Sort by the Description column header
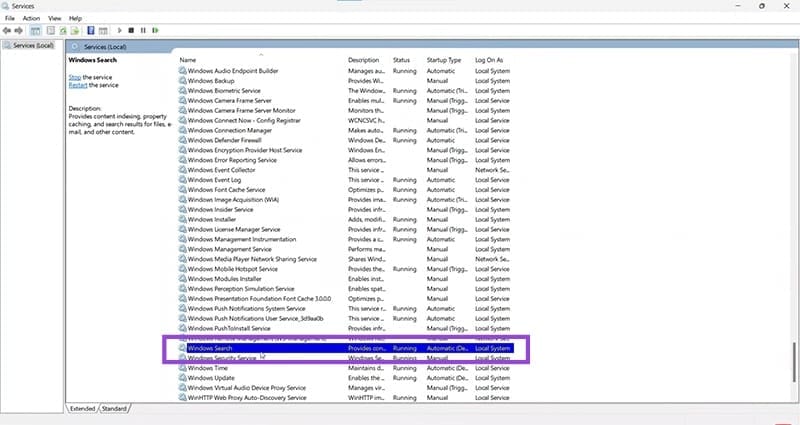 364,60
